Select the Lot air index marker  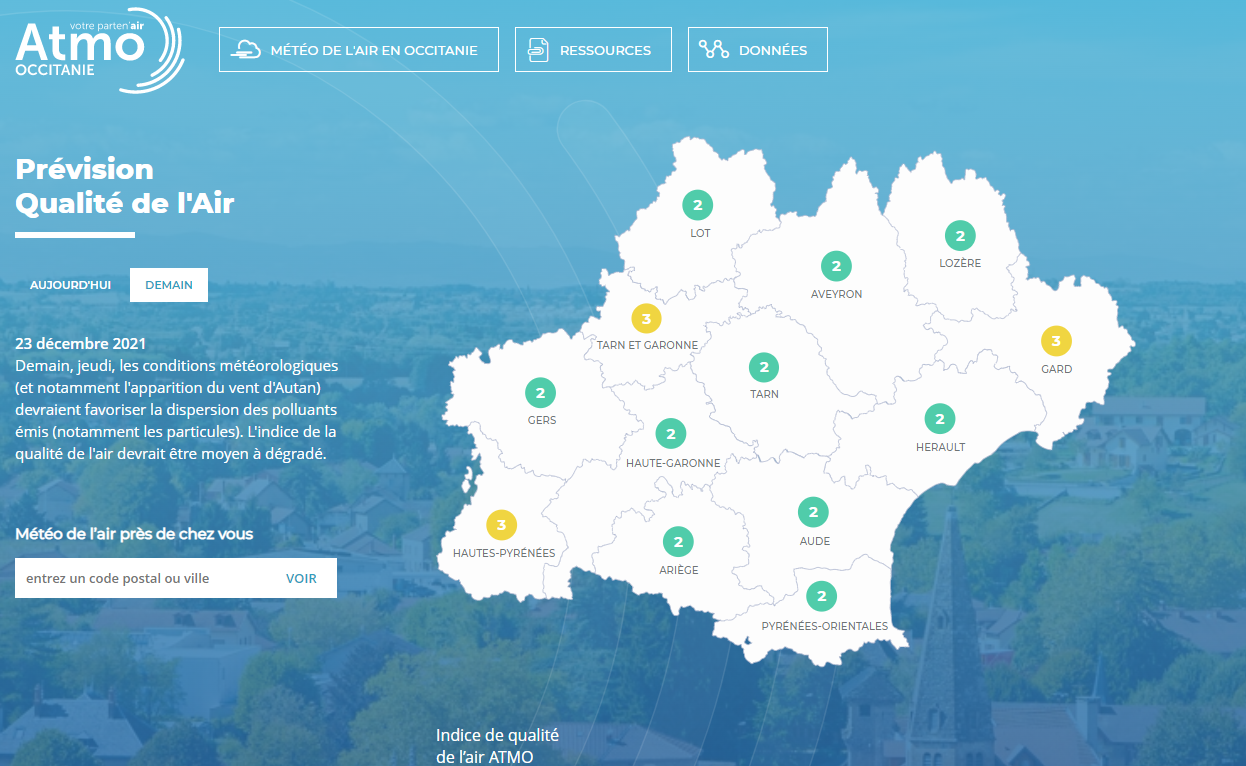coord(698,206)
